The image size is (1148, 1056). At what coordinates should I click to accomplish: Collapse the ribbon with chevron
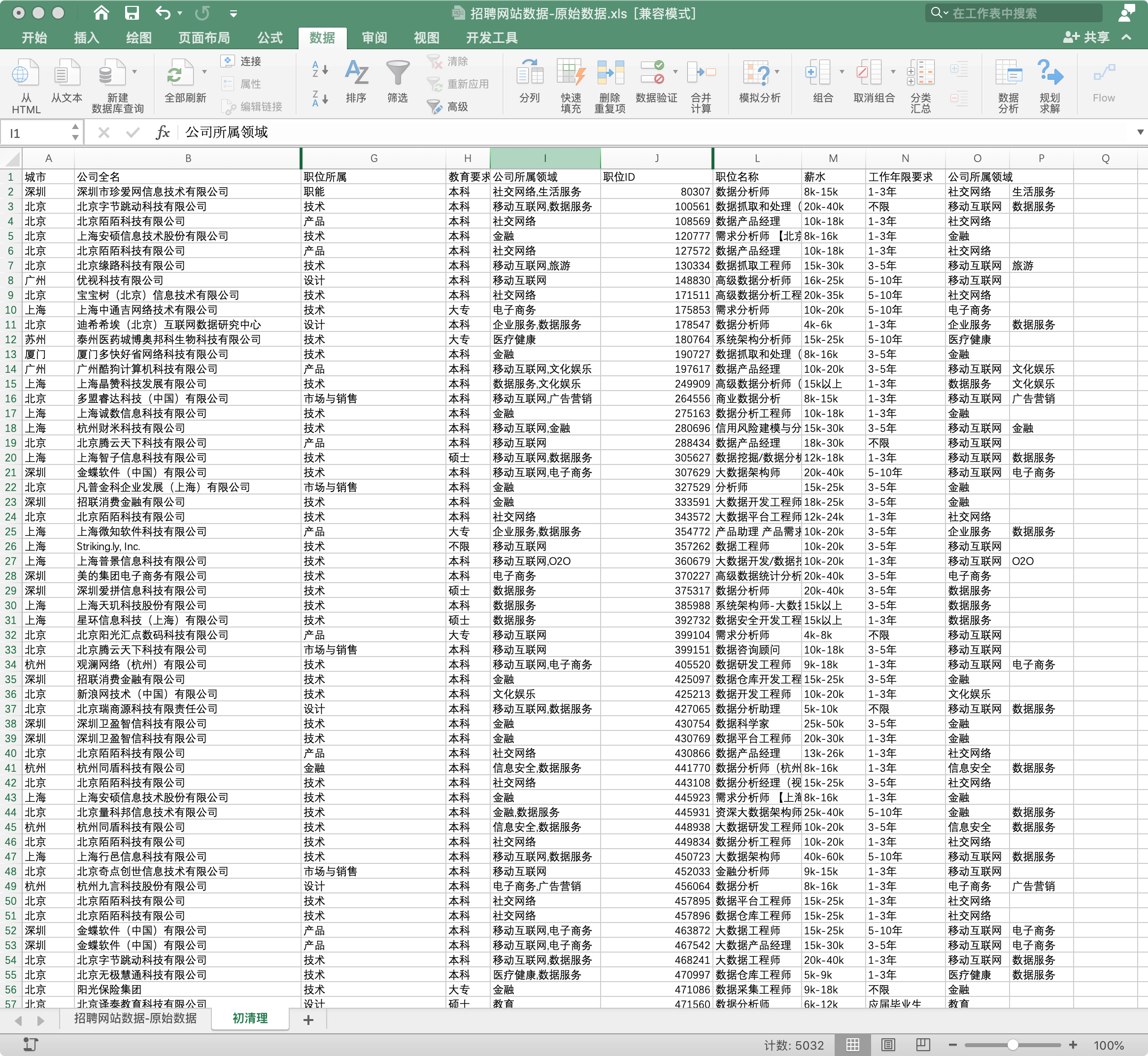tap(1127, 37)
